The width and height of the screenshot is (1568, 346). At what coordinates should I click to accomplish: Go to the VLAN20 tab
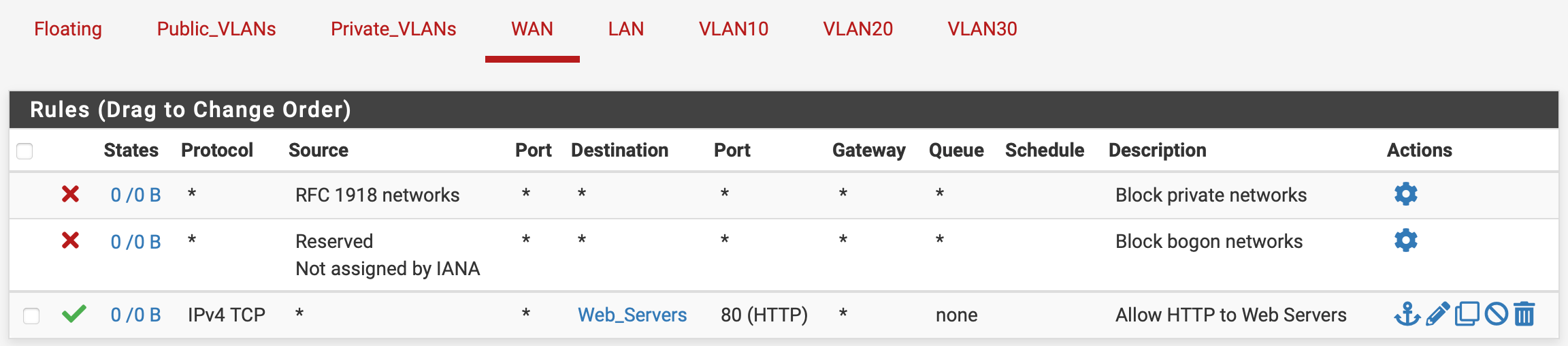tap(857, 29)
